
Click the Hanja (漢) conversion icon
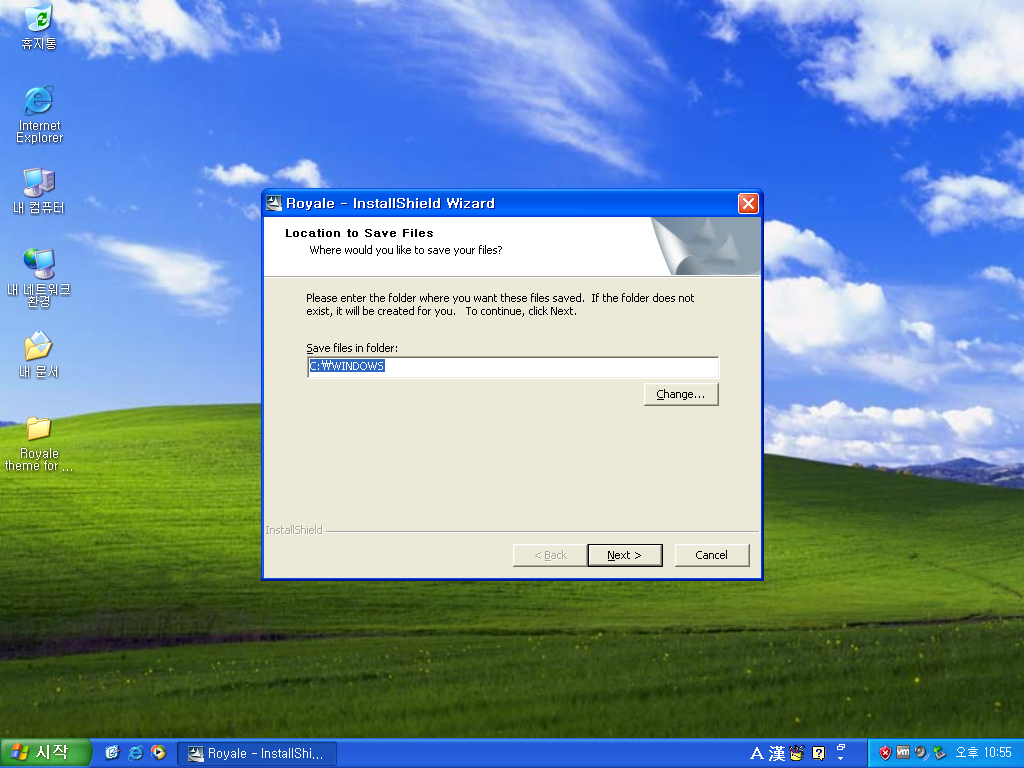[776, 753]
